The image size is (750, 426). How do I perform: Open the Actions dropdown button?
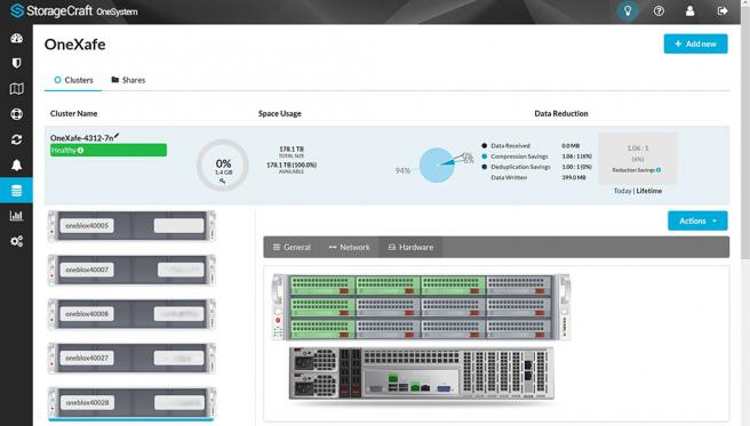(697, 221)
